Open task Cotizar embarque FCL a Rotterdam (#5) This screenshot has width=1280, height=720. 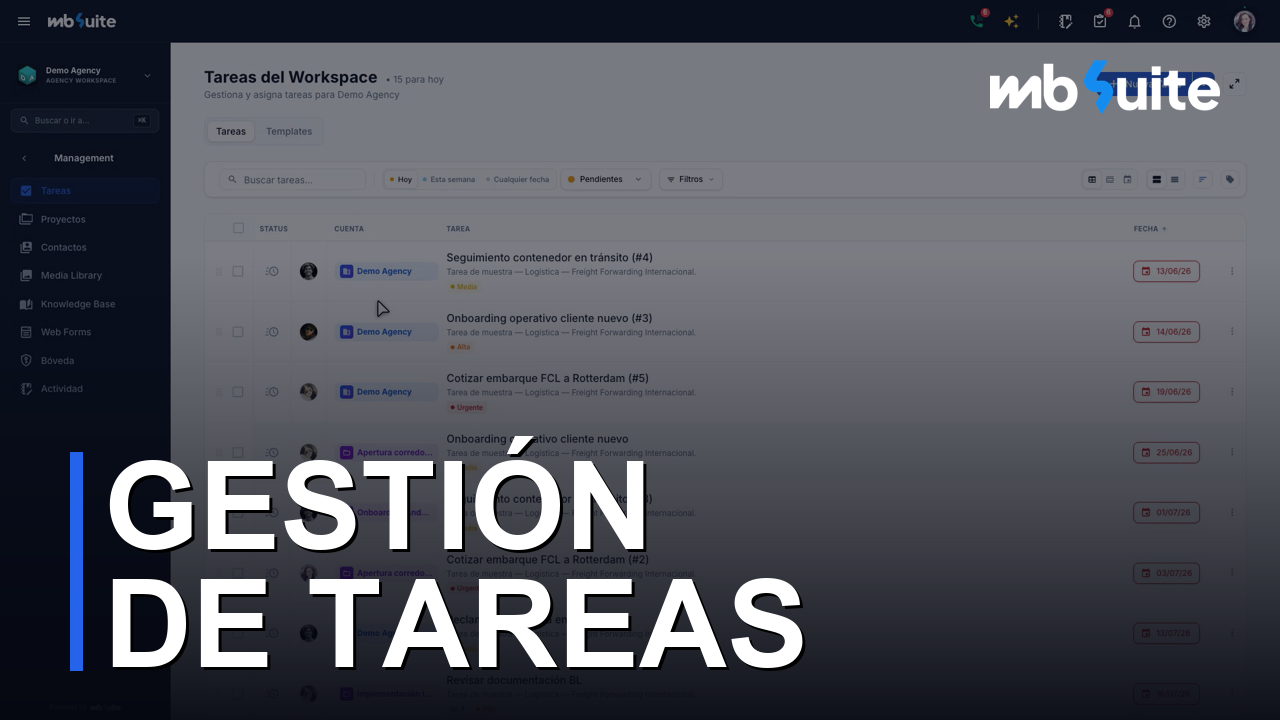tap(547, 378)
